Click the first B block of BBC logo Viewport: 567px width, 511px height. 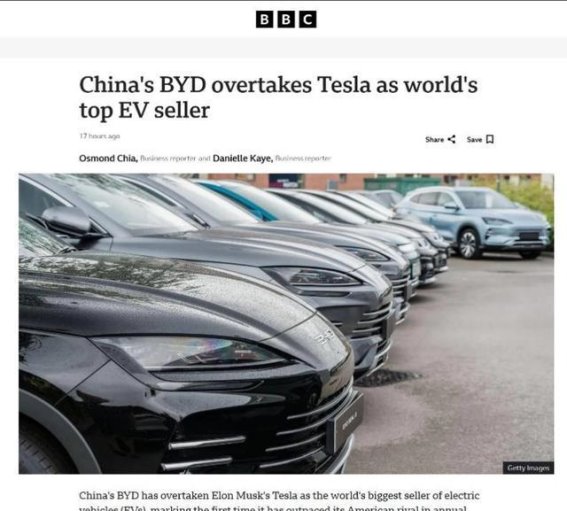(x=264, y=19)
